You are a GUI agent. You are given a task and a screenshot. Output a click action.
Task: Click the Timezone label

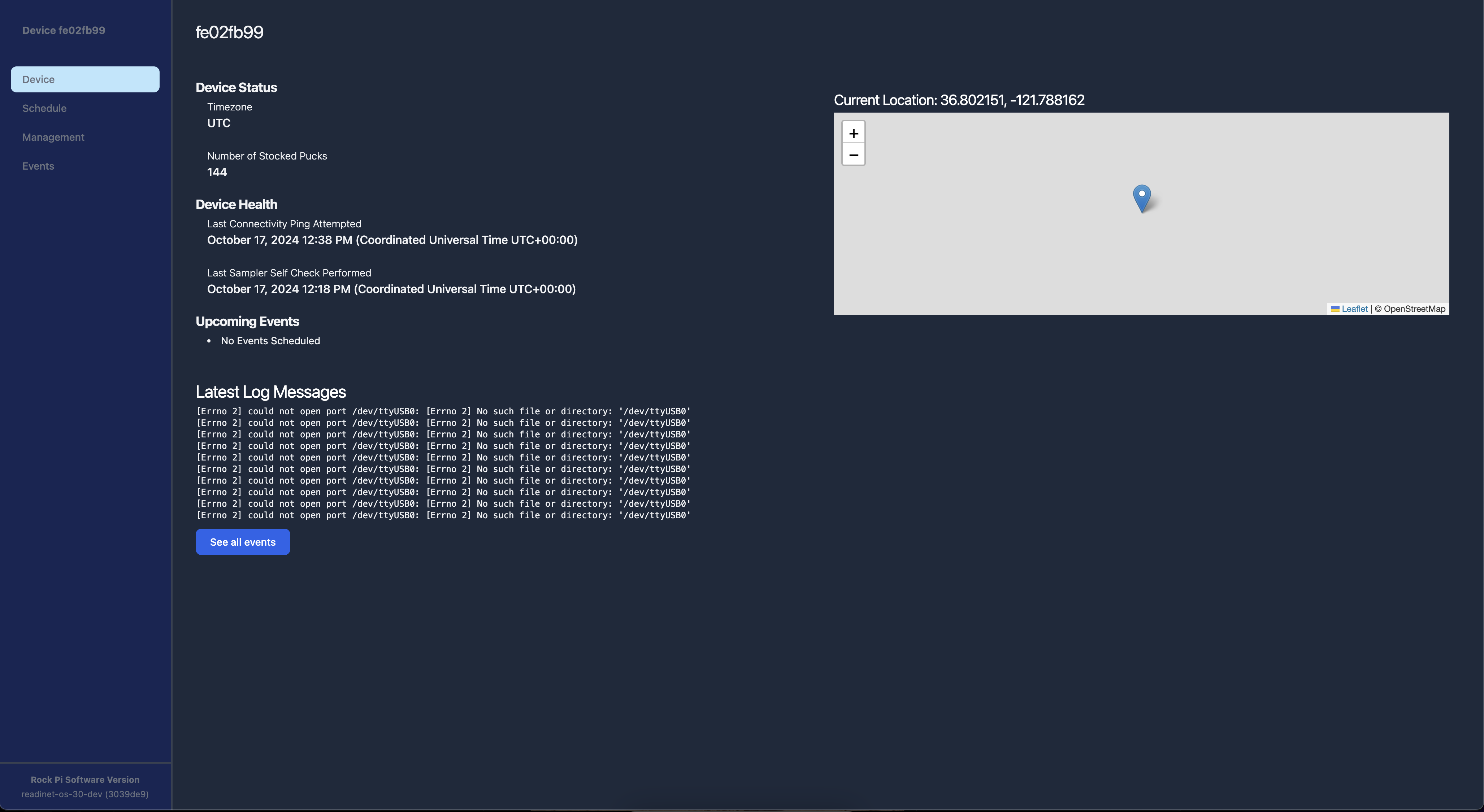229,107
